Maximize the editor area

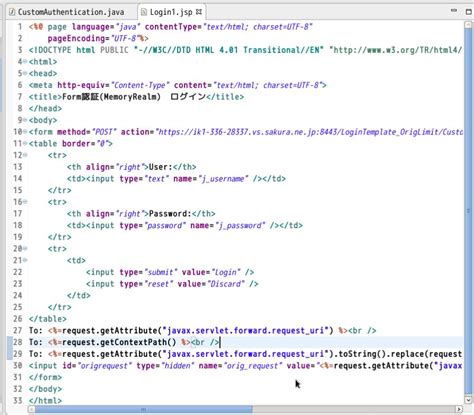click(468, 12)
